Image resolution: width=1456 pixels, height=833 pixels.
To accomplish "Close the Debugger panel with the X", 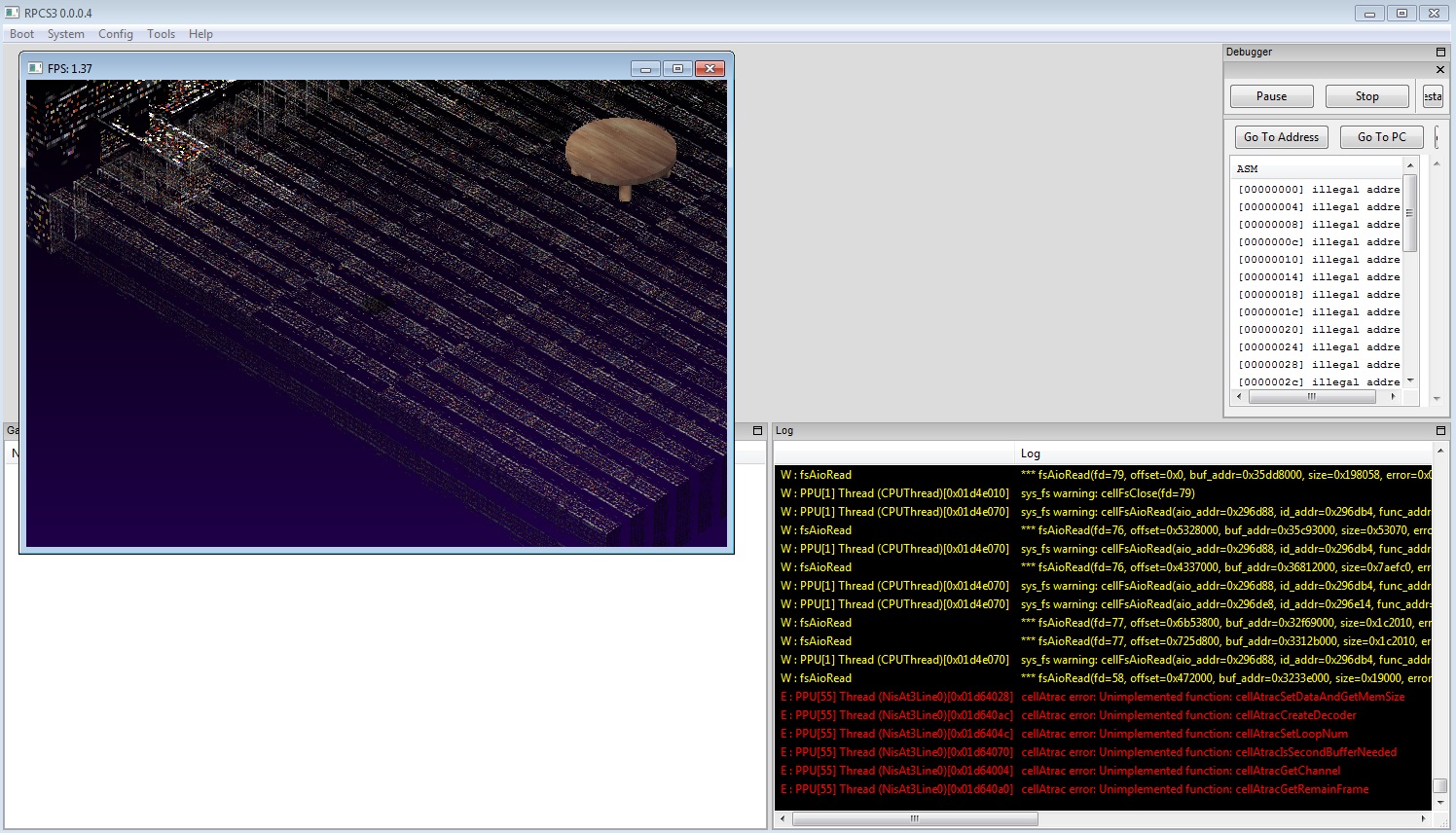I will tap(1440, 70).
